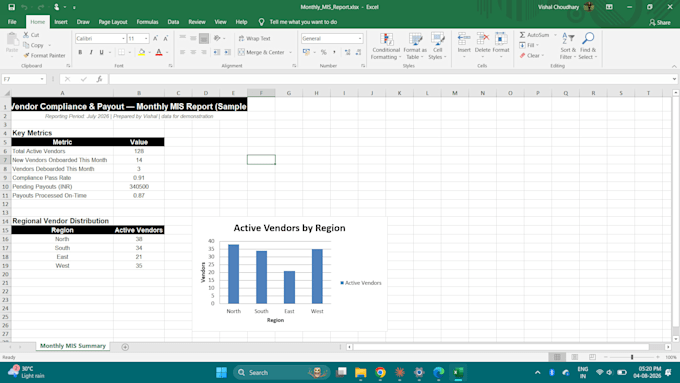This screenshot has width=680, height=383.
Task: Expand the Calibri font name dropdown
Action: coord(123,39)
